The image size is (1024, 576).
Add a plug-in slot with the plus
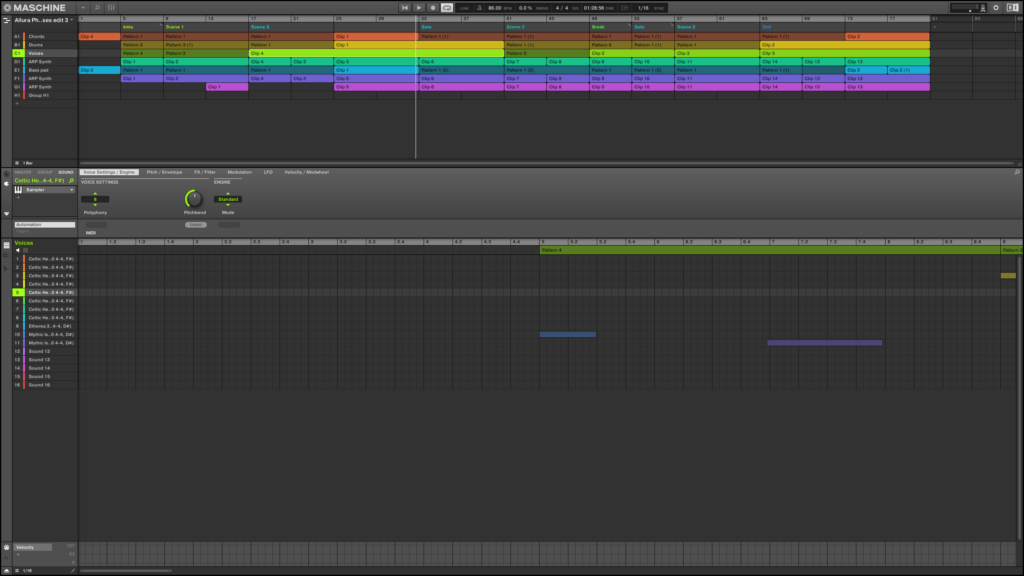18,197
